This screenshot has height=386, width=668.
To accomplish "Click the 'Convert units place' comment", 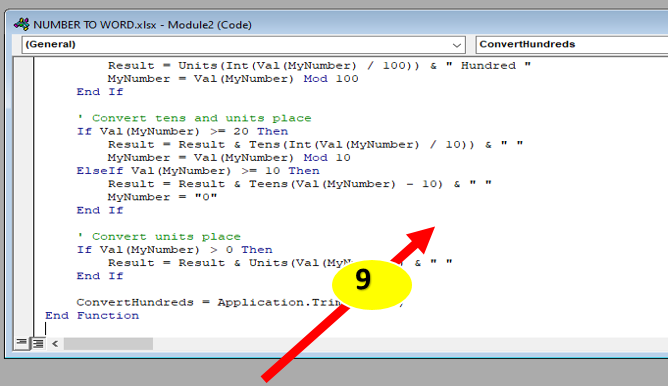I will (x=158, y=236).
